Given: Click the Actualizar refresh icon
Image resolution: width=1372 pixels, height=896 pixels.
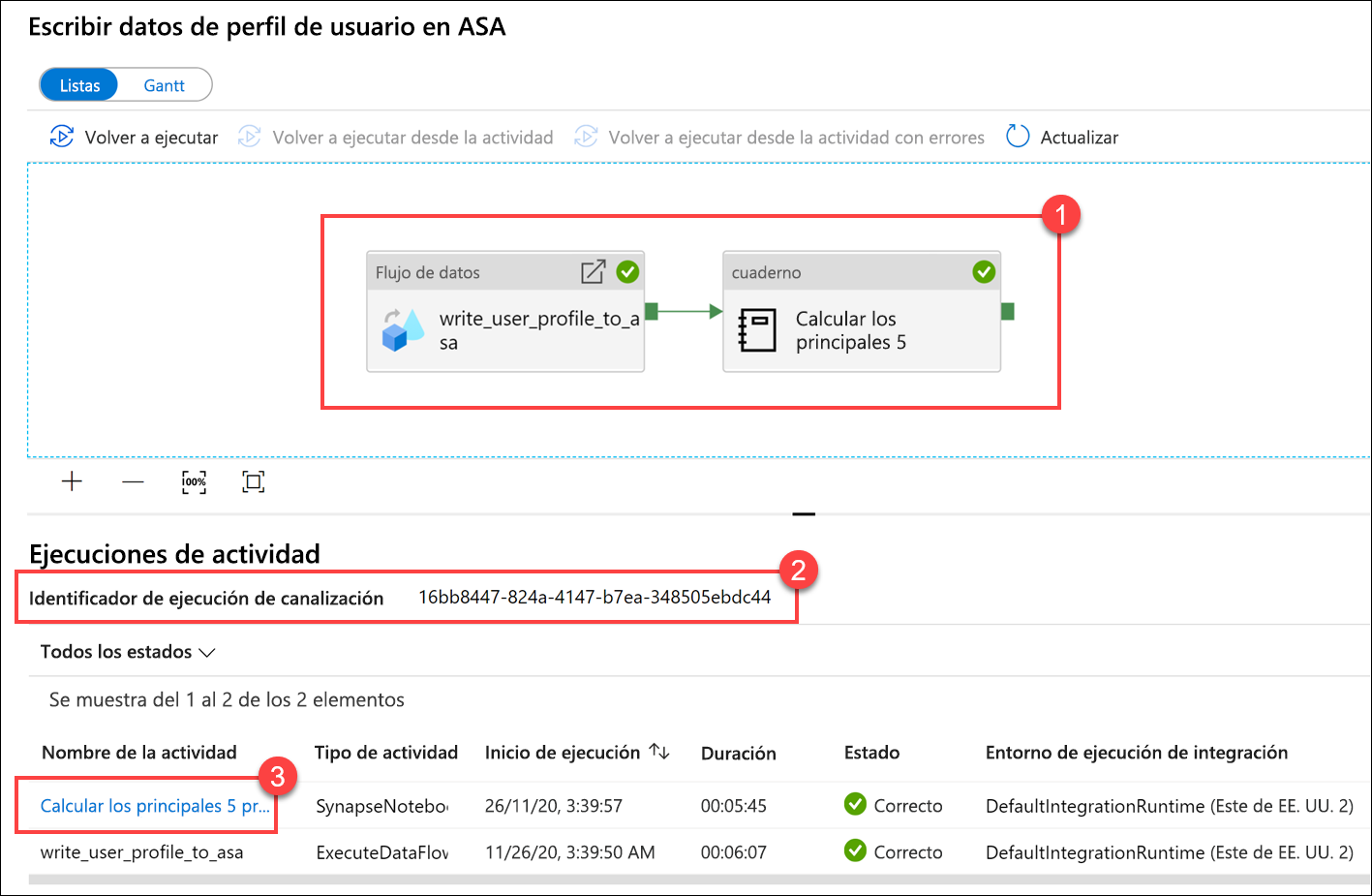Looking at the screenshot, I should coord(1018,137).
